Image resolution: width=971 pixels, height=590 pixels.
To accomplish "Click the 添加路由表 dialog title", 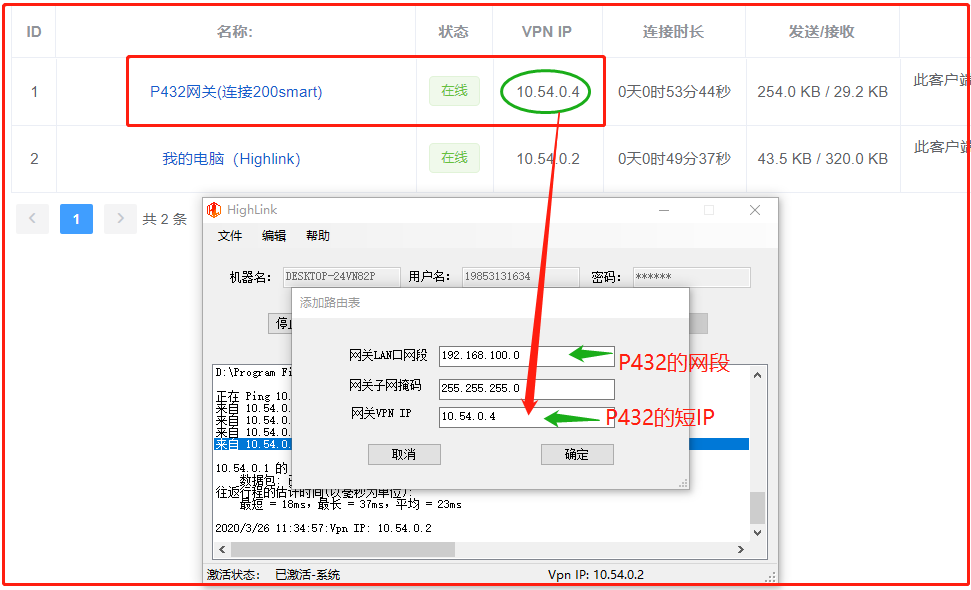I will (329, 303).
